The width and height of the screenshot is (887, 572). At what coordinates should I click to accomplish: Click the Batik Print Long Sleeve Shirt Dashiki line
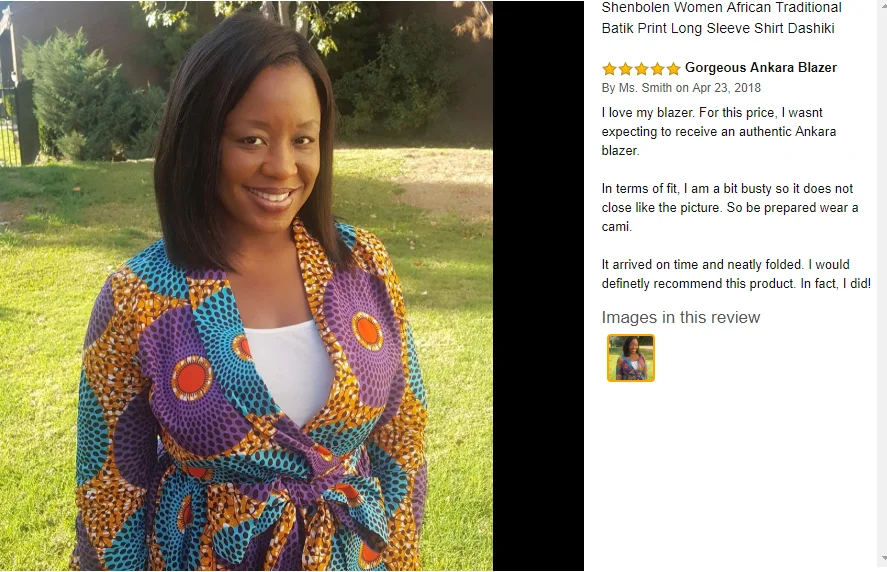[x=718, y=28]
